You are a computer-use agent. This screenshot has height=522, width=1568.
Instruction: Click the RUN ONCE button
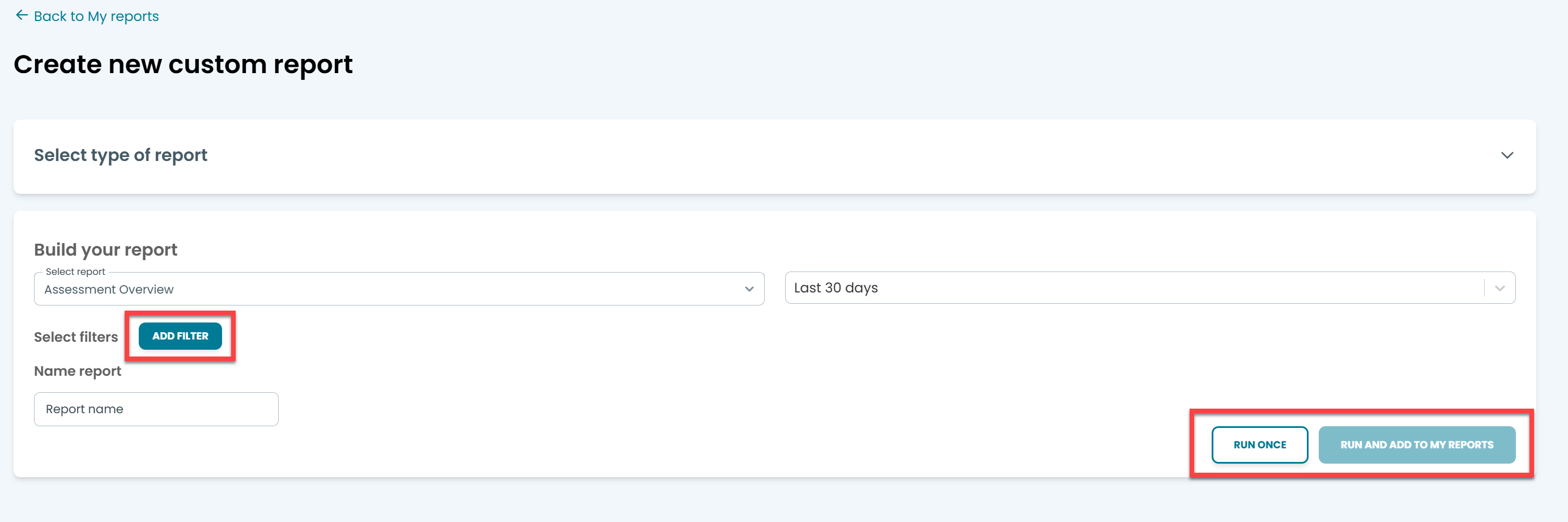pos(1259,445)
